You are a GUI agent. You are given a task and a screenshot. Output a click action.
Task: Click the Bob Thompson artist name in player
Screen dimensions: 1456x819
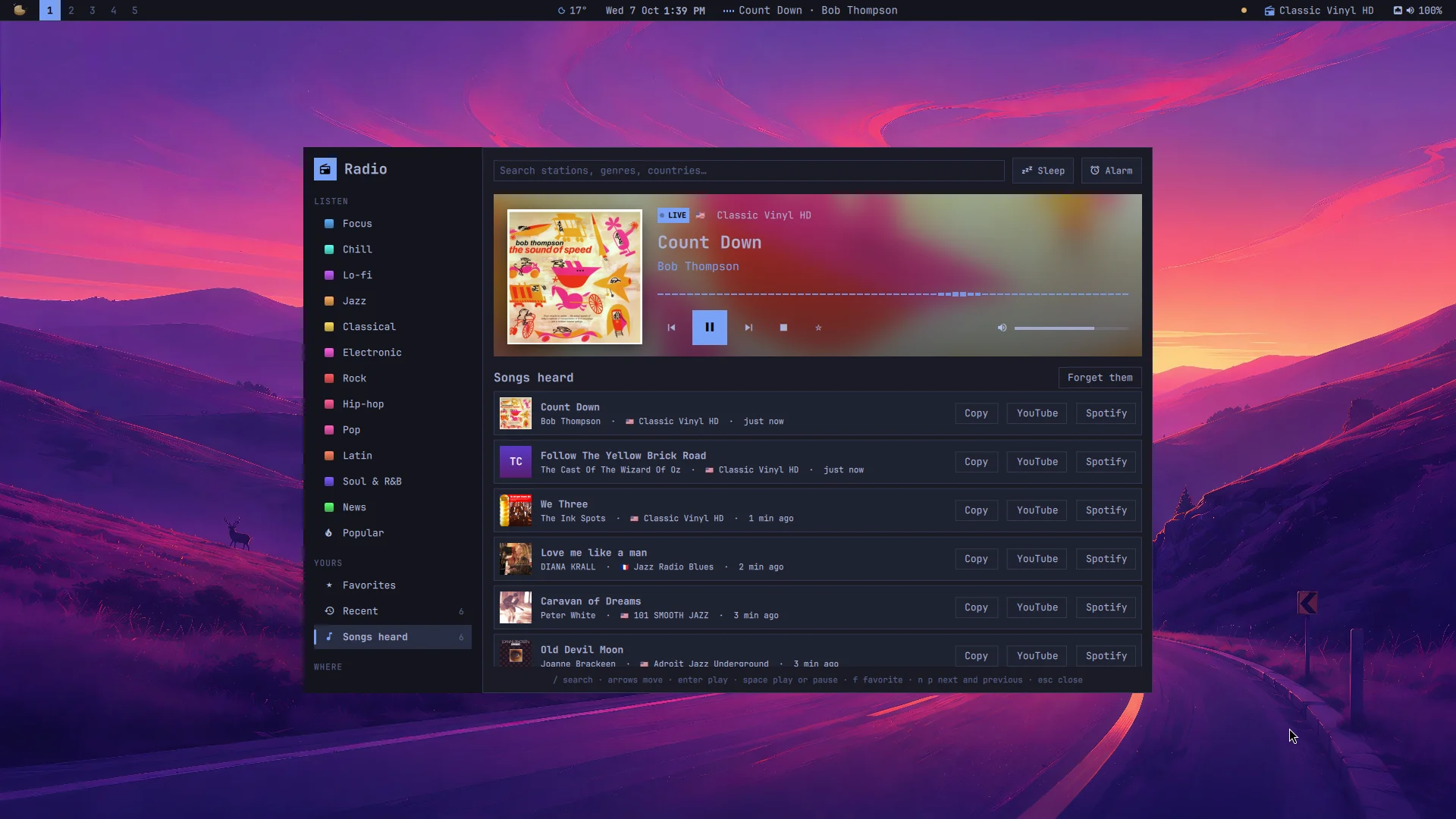click(698, 266)
